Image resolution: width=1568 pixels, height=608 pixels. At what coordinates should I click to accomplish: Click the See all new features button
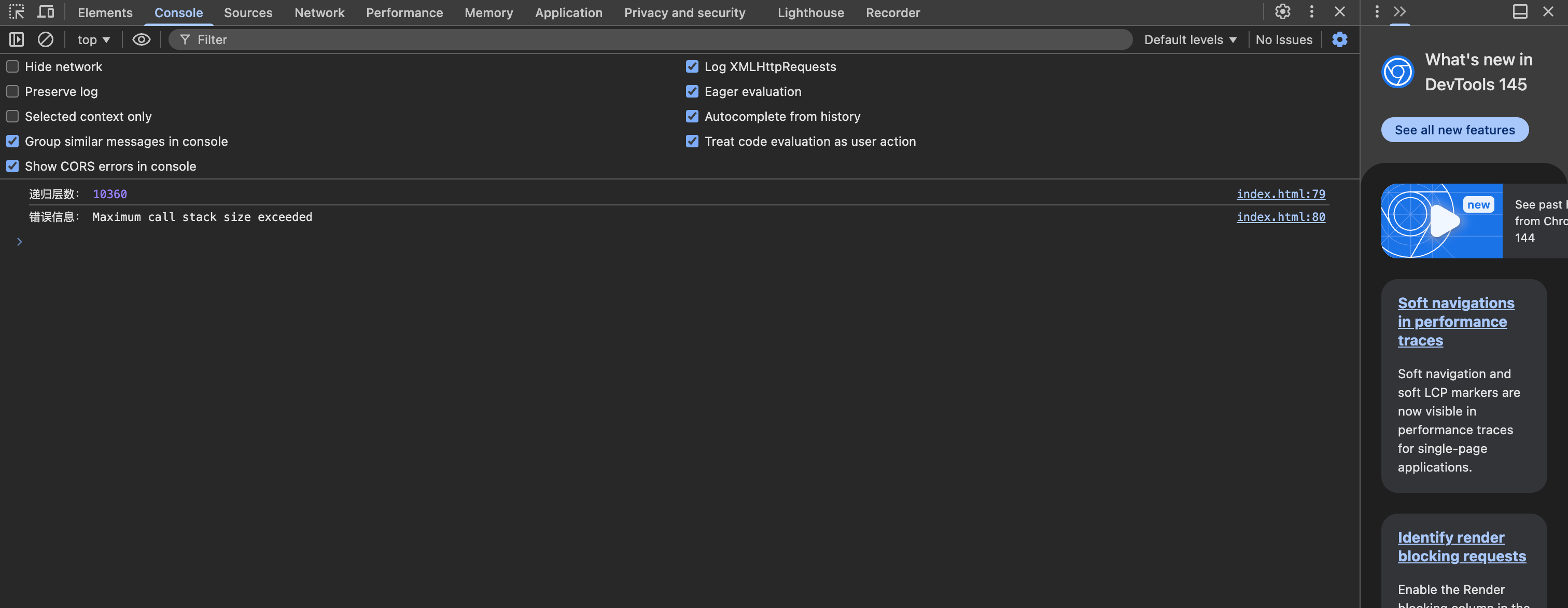[x=1454, y=130]
